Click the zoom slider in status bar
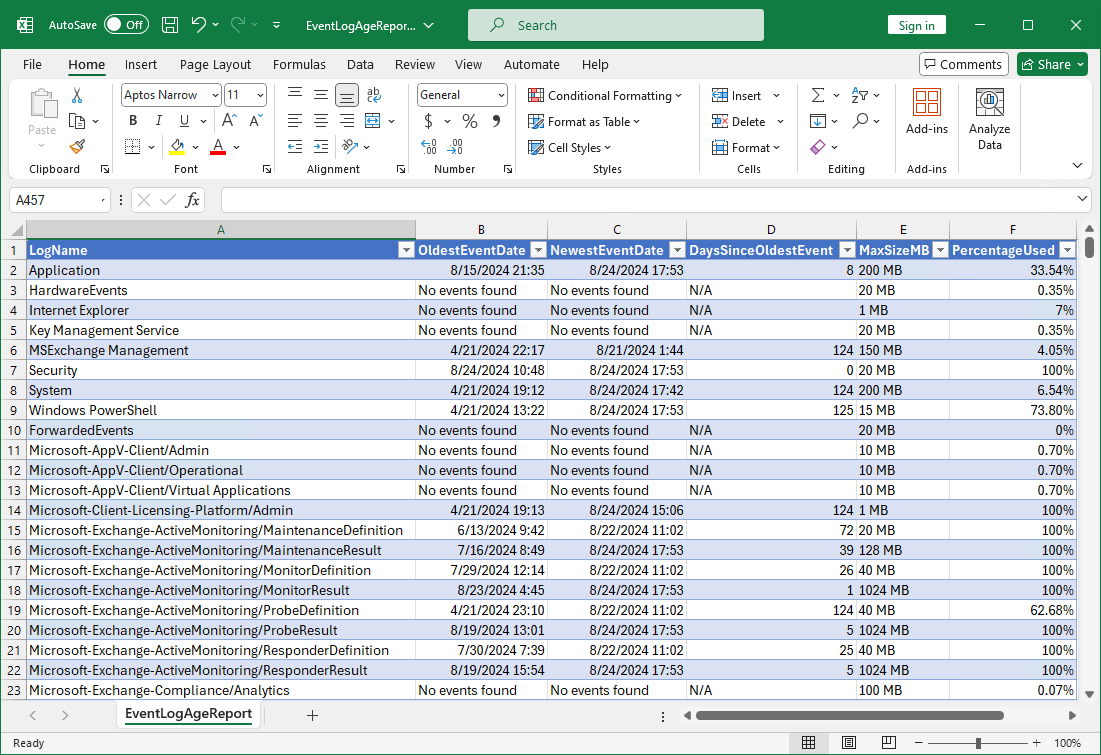1101x755 pixels. [x=978, y=743]
